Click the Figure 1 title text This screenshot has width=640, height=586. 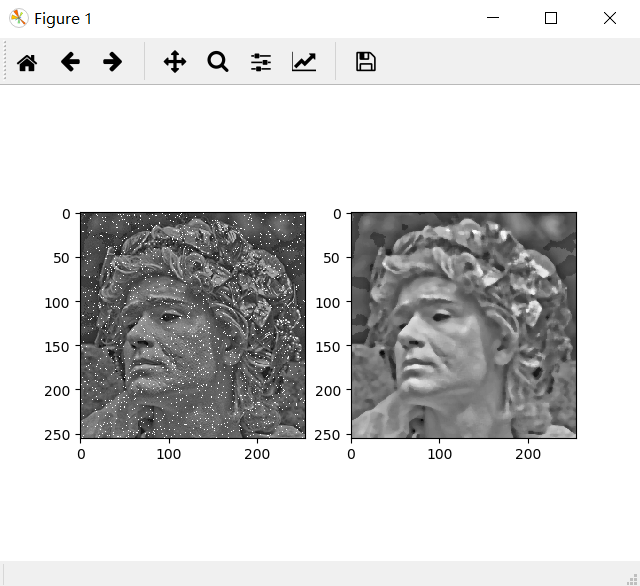tap(63, 19)
